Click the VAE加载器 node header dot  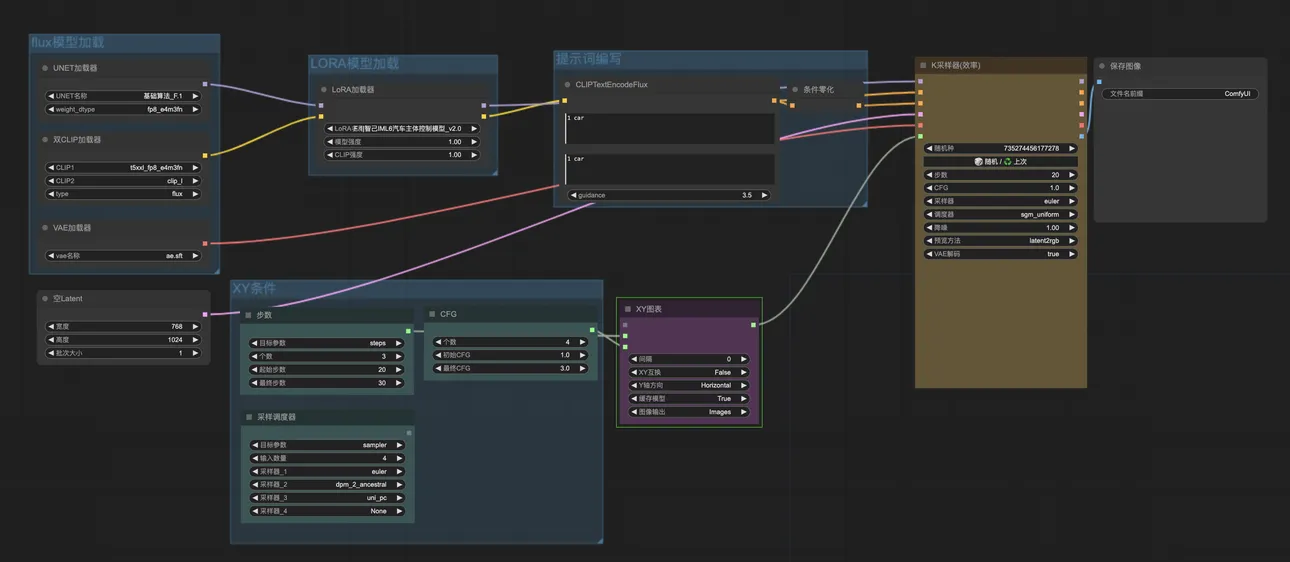coord(45,228)
